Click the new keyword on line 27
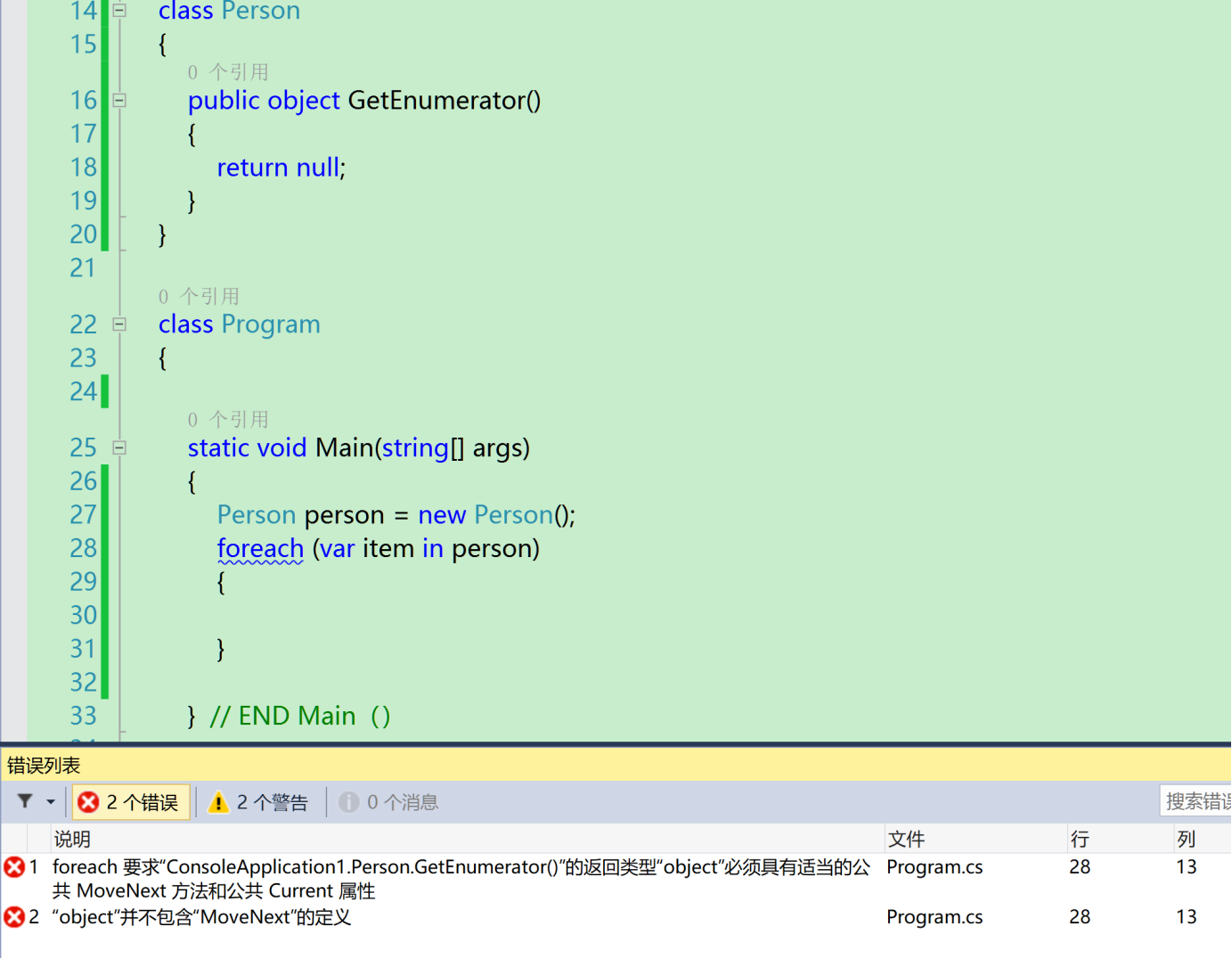 (442, 515)
